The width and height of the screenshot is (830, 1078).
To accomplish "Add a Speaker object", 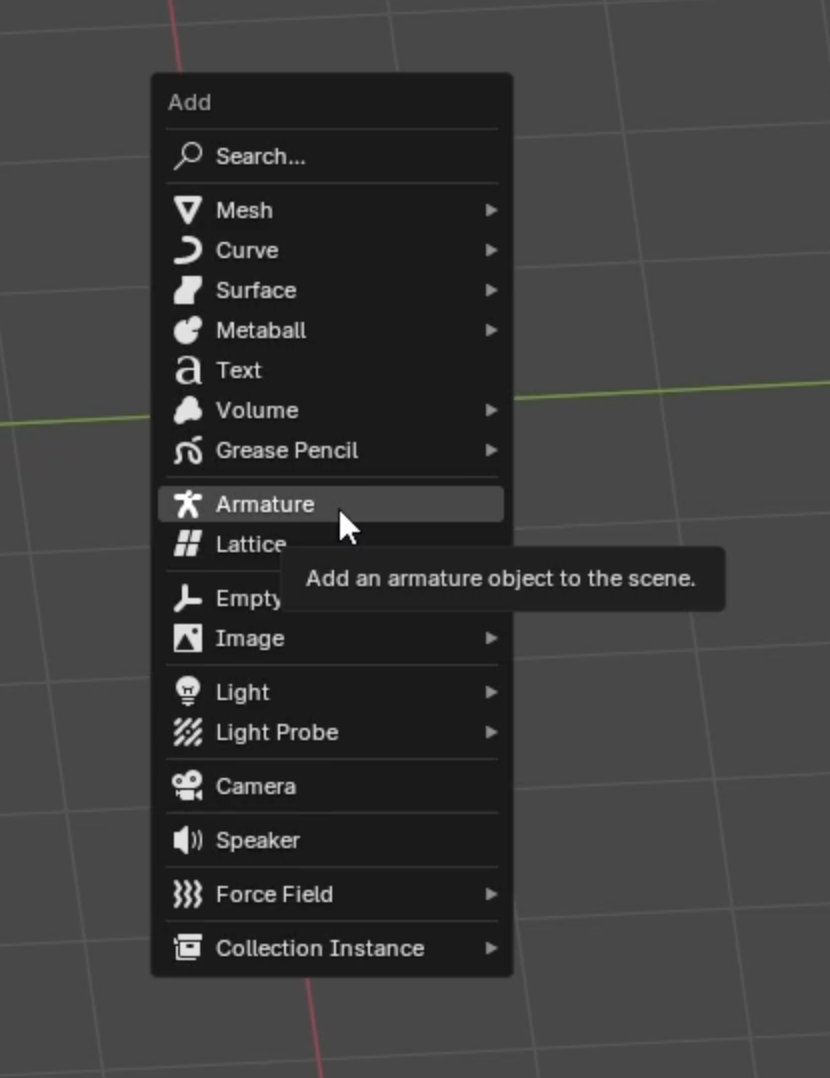I will tap(331, 840).
